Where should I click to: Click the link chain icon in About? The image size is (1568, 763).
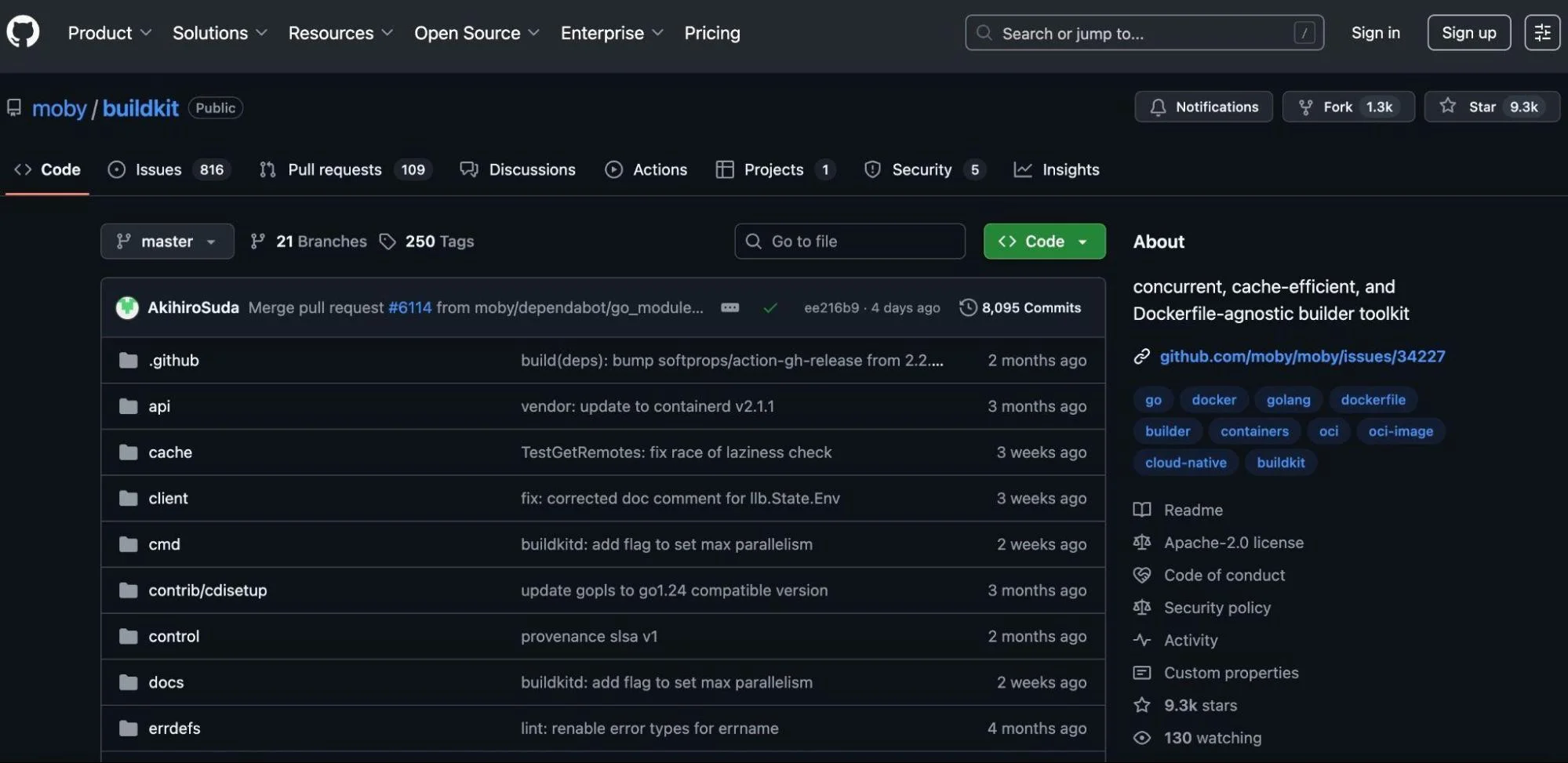pyautogui.click(x=1142, y=357)
